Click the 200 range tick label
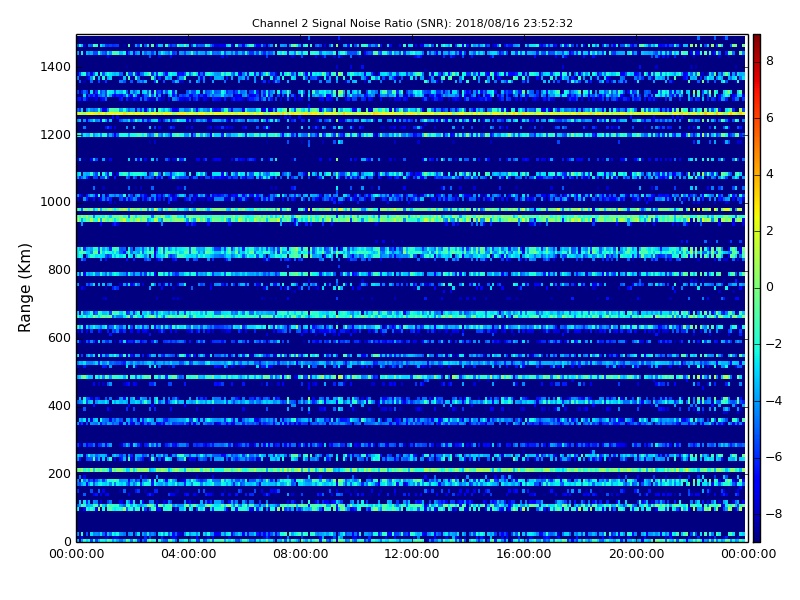This screenshot has height=600, width=800. (x=59, y=473)
